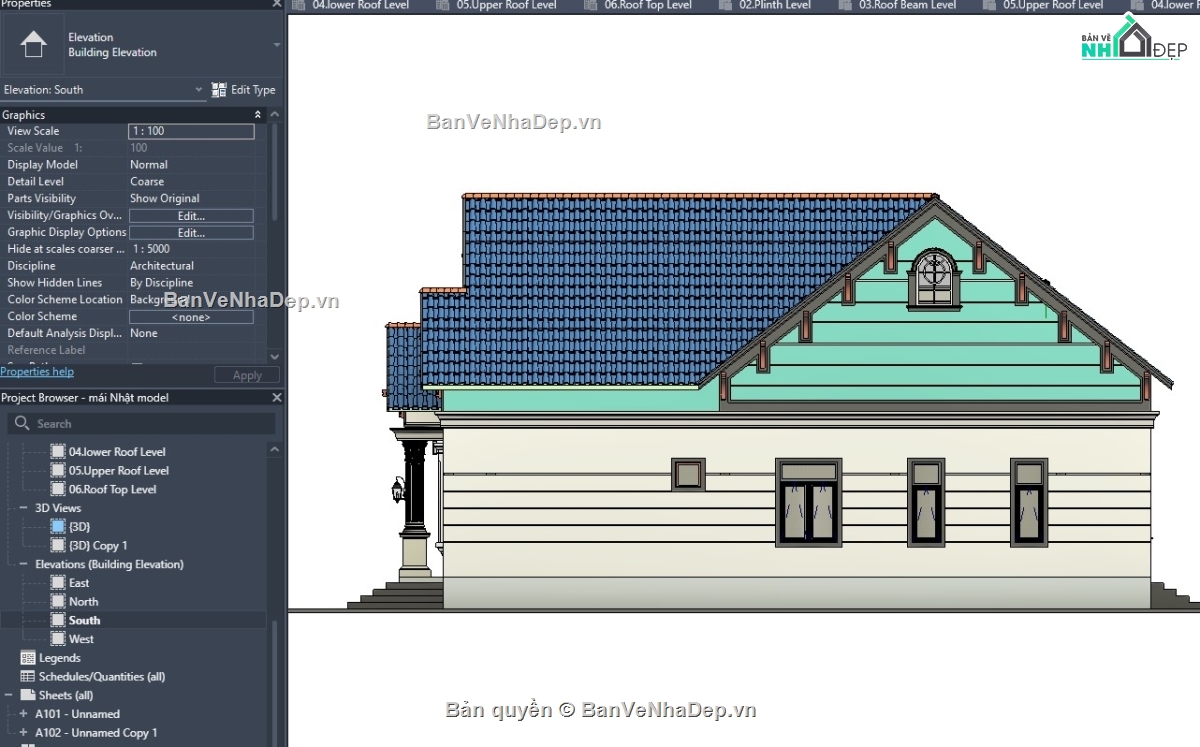Click the tab icon of 02.Plinth Level view tab
1200x747 pixels.
(726, 5)
